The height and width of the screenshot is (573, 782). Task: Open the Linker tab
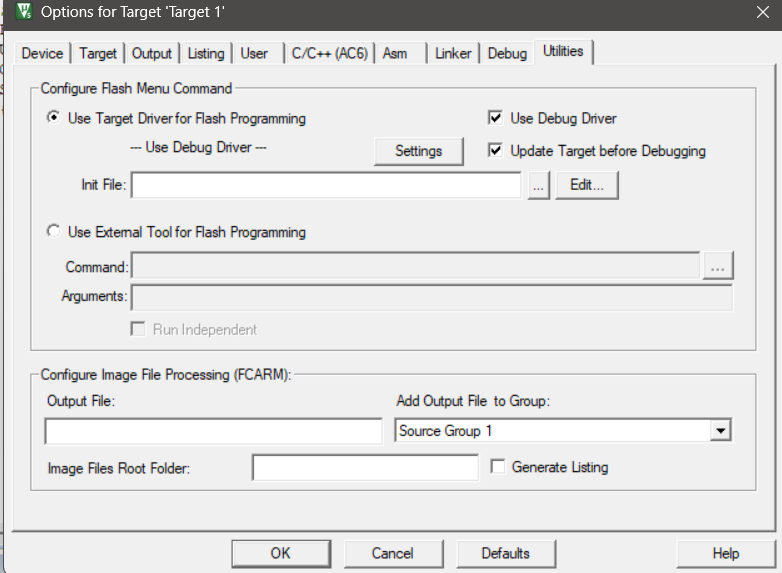coord(453,54)
